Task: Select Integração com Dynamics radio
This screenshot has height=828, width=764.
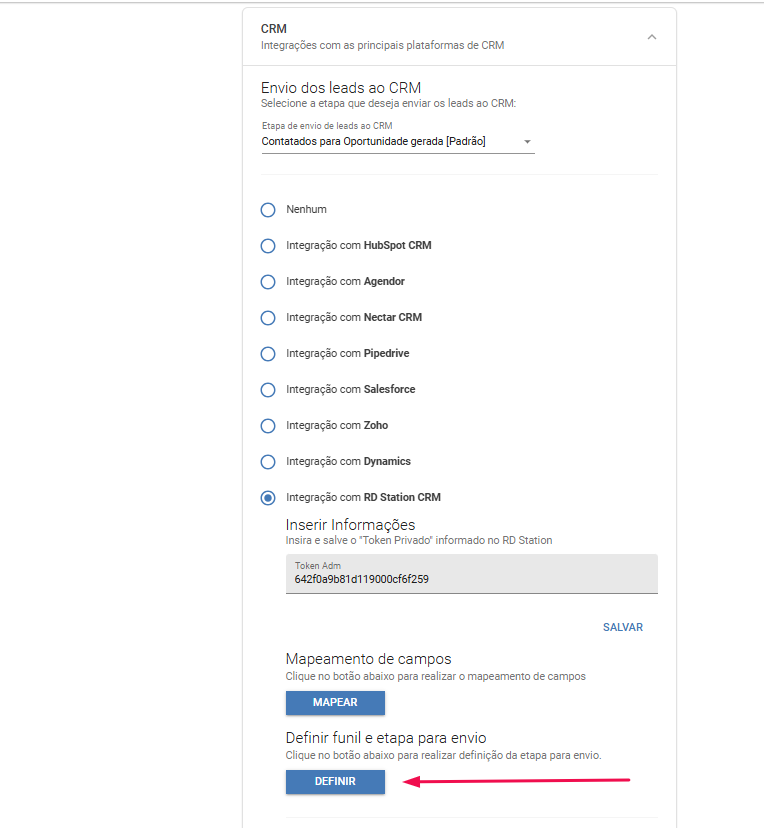Action: (268, 462)
